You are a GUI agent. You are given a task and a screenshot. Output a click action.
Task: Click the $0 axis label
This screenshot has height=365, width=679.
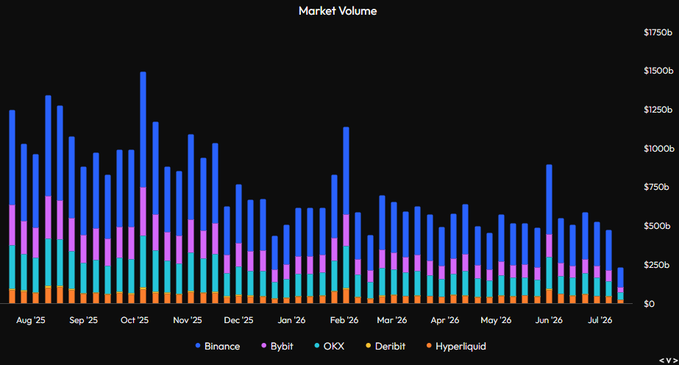click(649, 304)
